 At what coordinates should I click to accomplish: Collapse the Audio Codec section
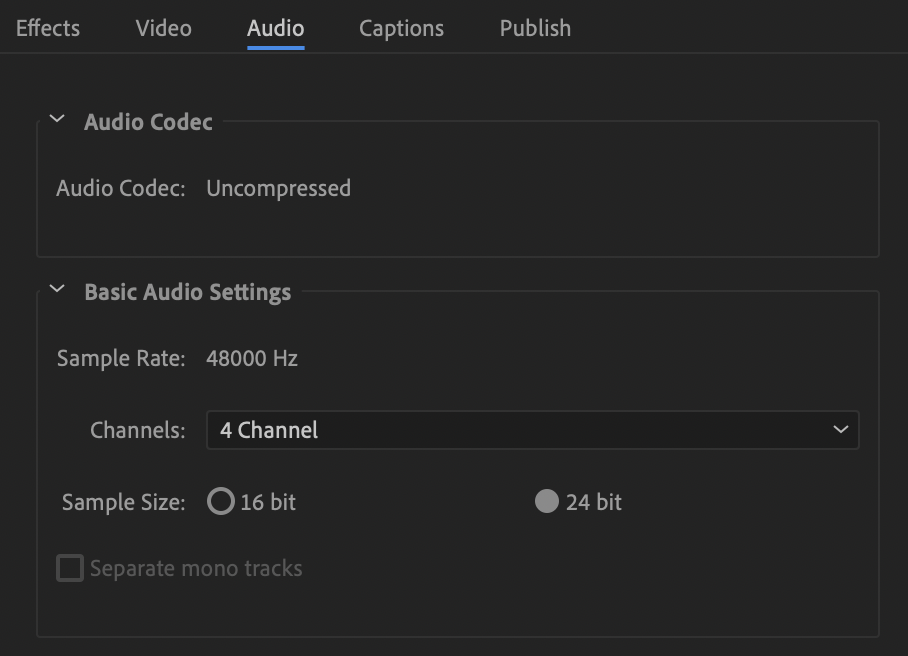56,120
